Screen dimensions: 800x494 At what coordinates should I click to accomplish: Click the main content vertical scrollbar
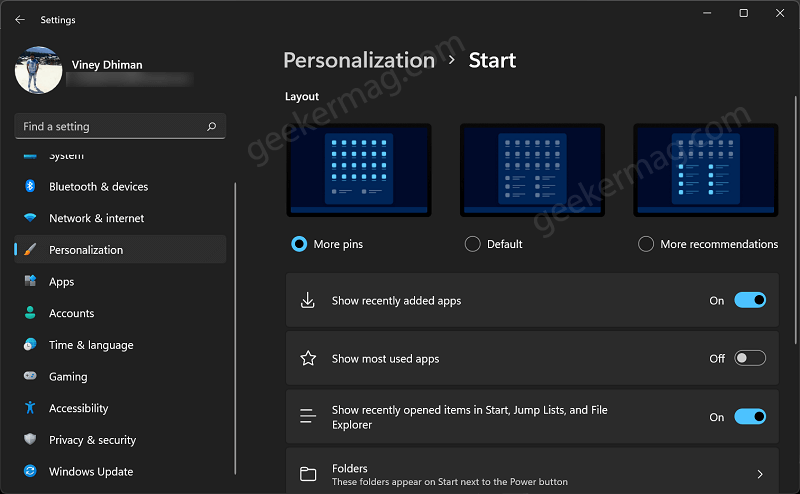[795, 219]
